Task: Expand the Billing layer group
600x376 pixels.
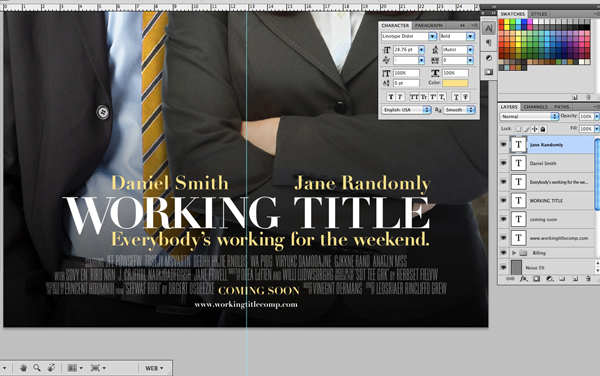Action: coord(514,253)
